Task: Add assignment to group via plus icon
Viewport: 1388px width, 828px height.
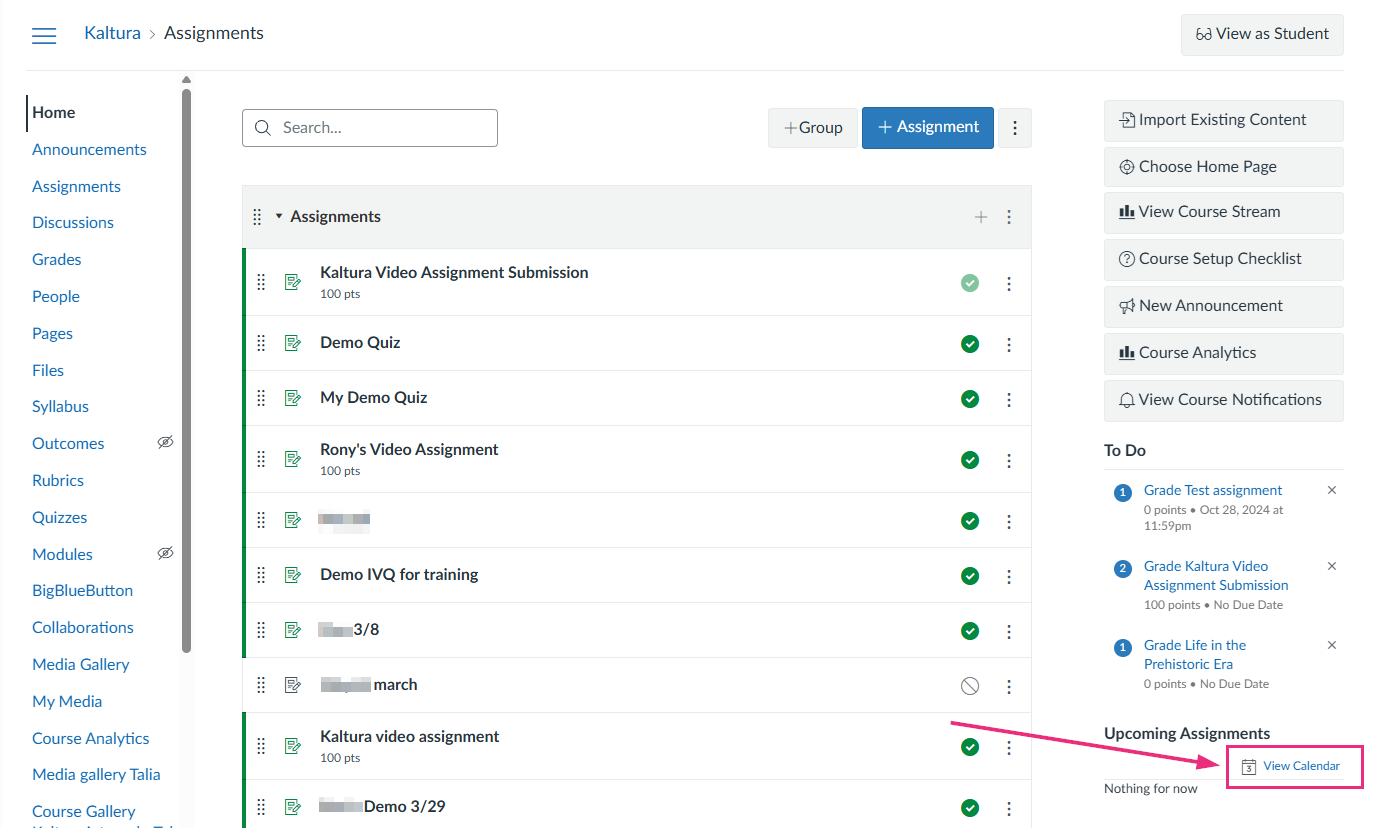Action: pos(981,217)
